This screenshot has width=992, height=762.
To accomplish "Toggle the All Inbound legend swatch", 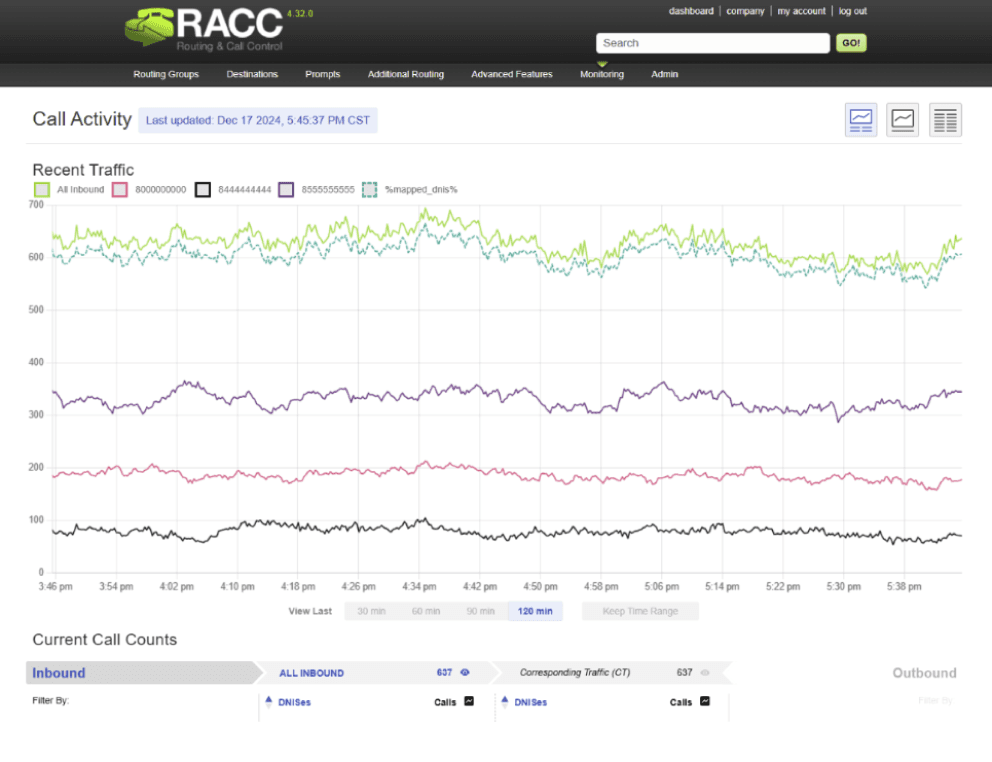I will pyautogui.click(x=42, y=189).
